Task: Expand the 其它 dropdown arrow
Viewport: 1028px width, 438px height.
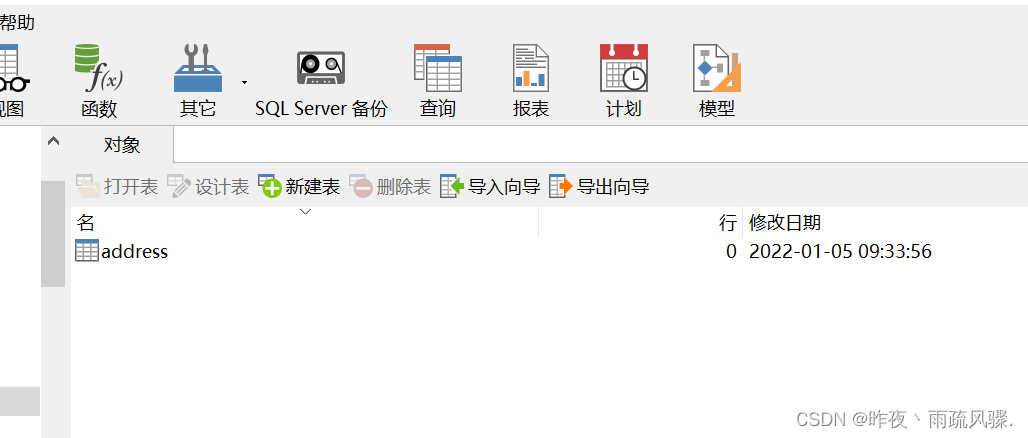Action: 244,82
